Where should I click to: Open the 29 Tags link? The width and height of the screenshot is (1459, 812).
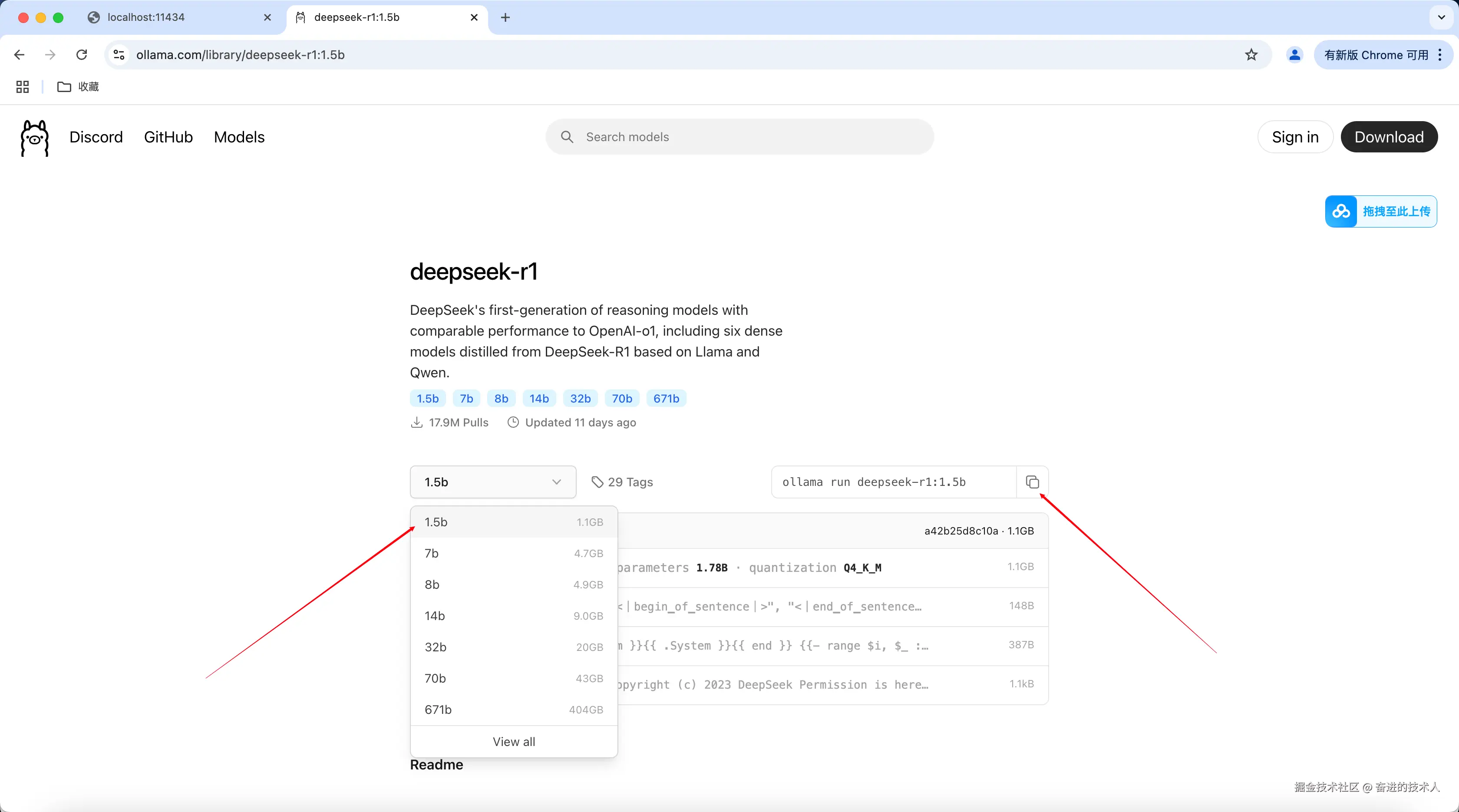click(622, 482)
